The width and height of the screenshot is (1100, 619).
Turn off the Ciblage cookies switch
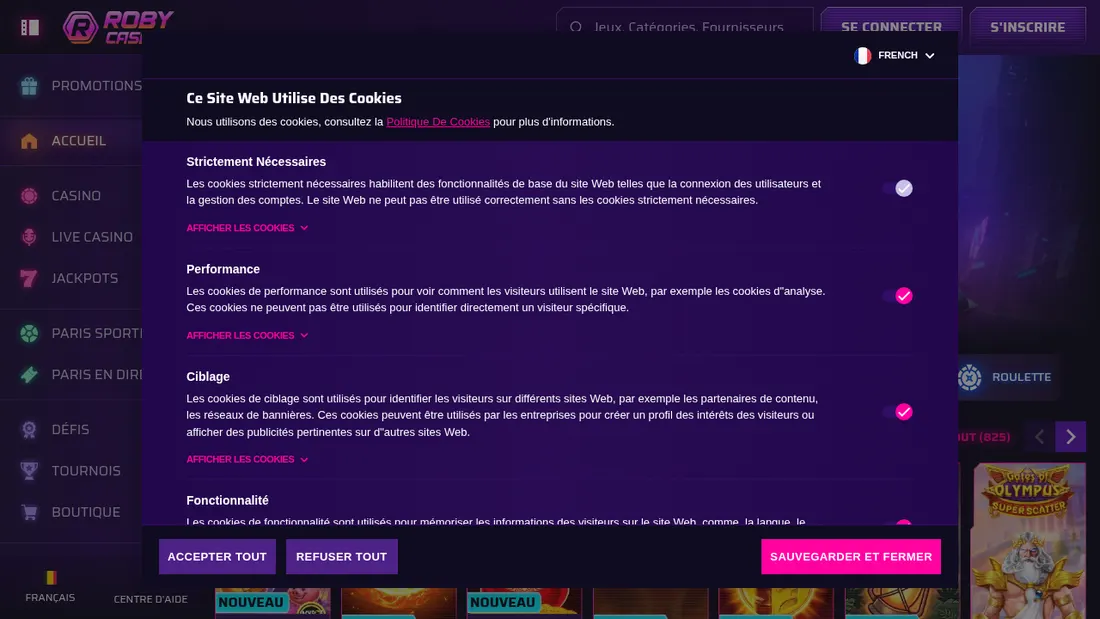pyautogui.click(x=898, y=412)
